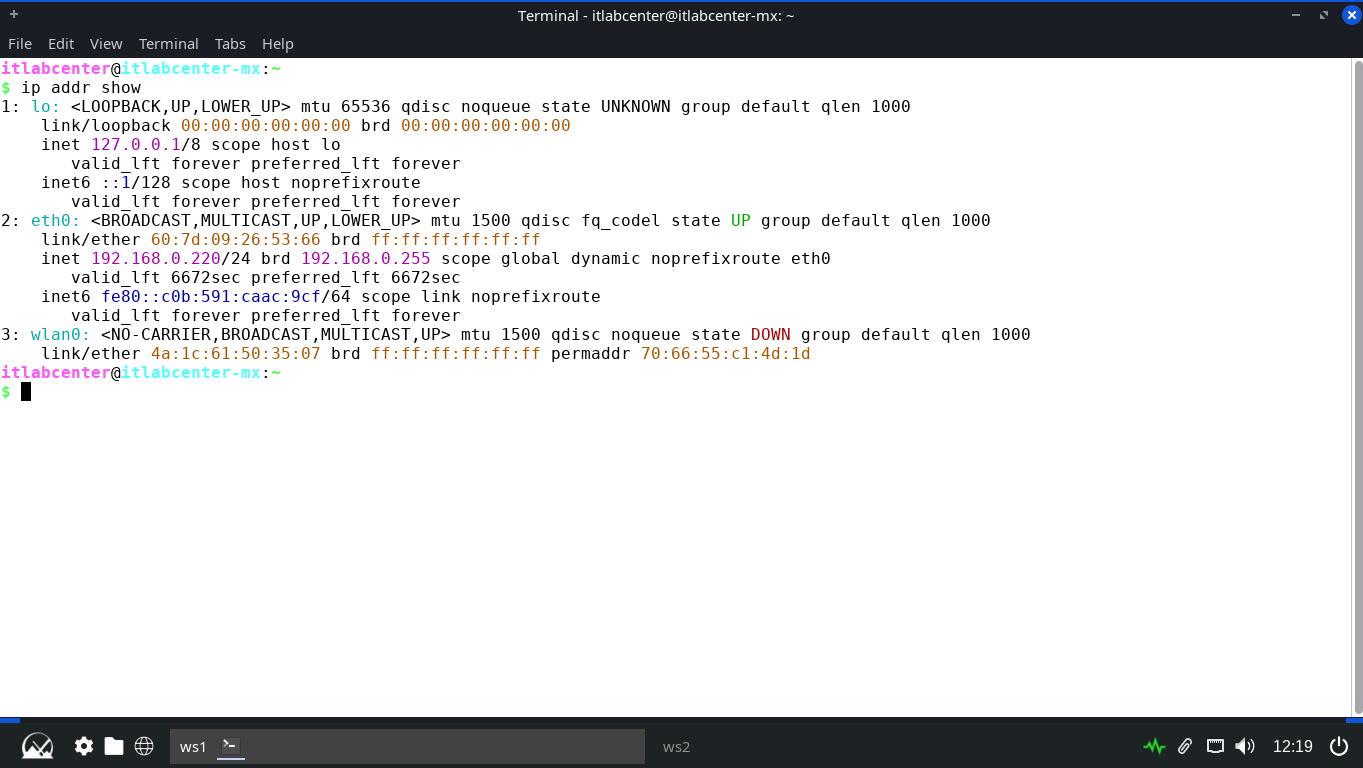Open the web browser globe icon
The height and width of the screenshot is (768, 1363).
pyautogui.click(x=144, y=746)
